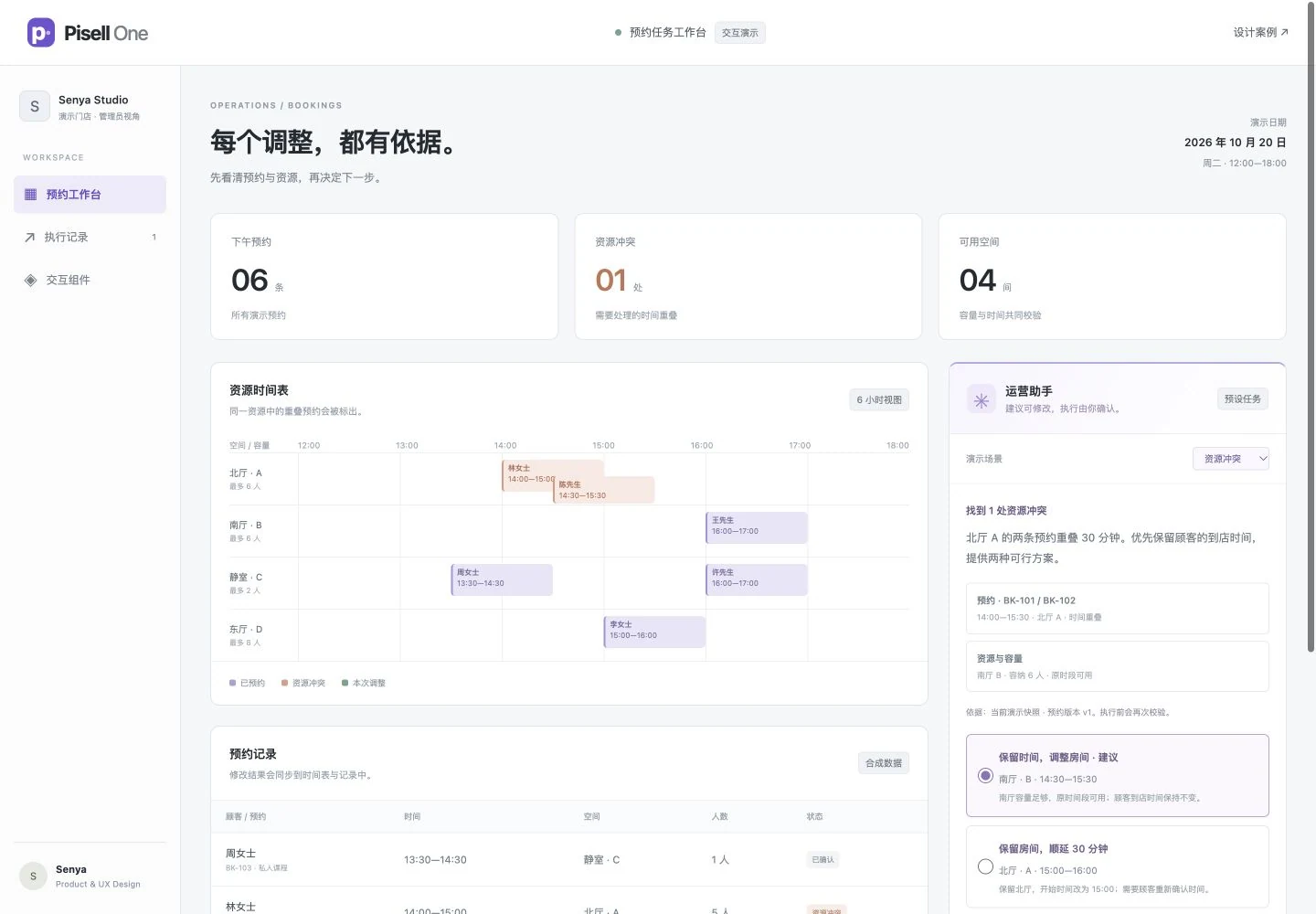Image resolution: width=1316 pixels, height=914 pixels.
Task: Click the 本次调整 legend swatch
Action: (345, 683)
